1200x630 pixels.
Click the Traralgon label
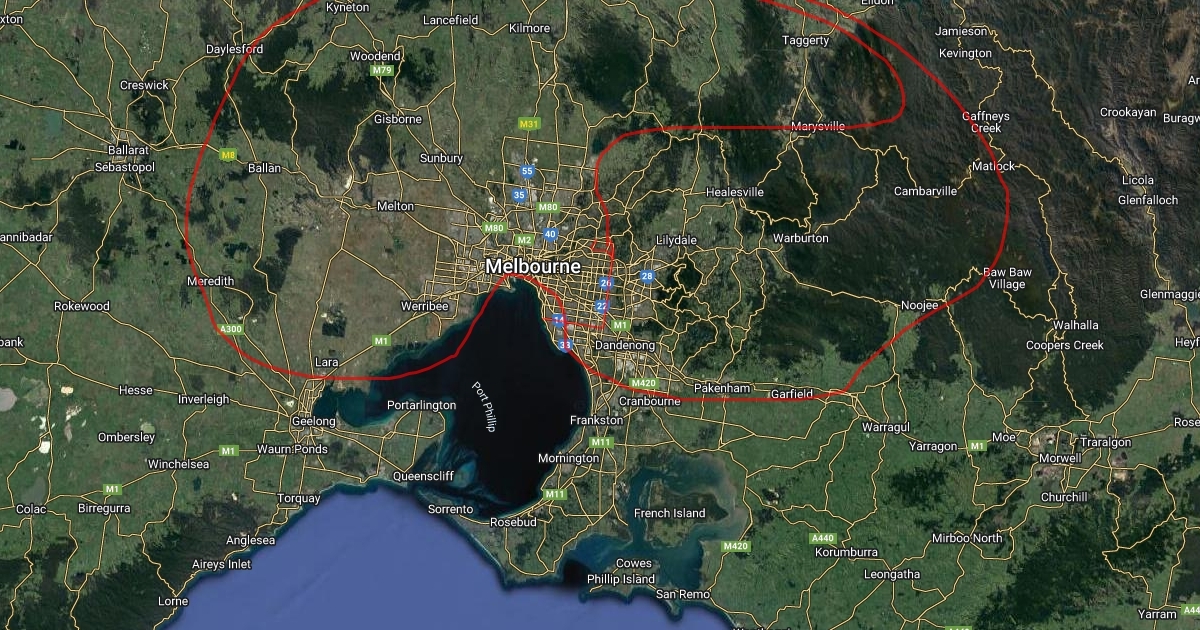click(1105, 442)
